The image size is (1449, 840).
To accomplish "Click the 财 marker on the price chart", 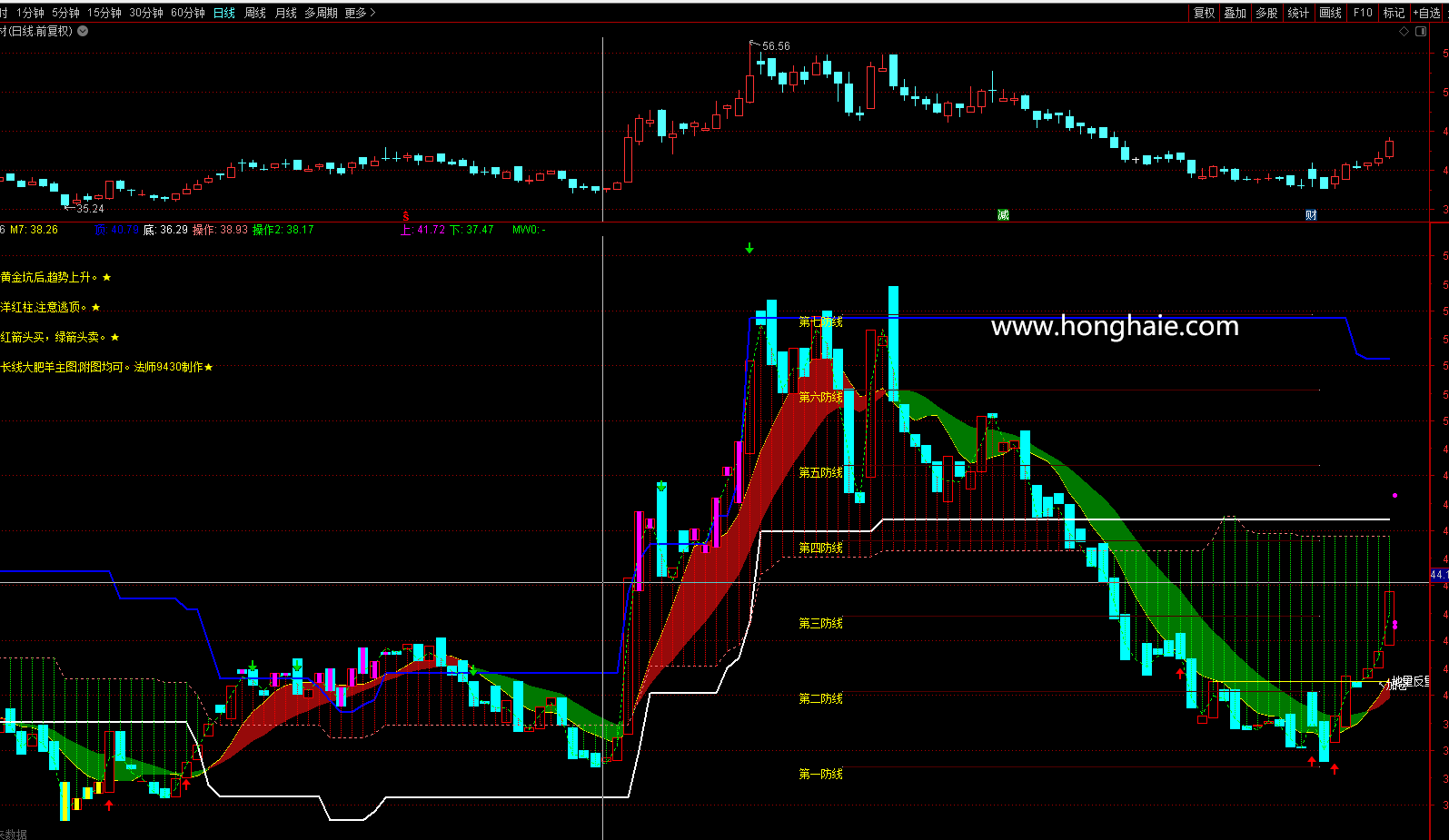I will 1311,215.
